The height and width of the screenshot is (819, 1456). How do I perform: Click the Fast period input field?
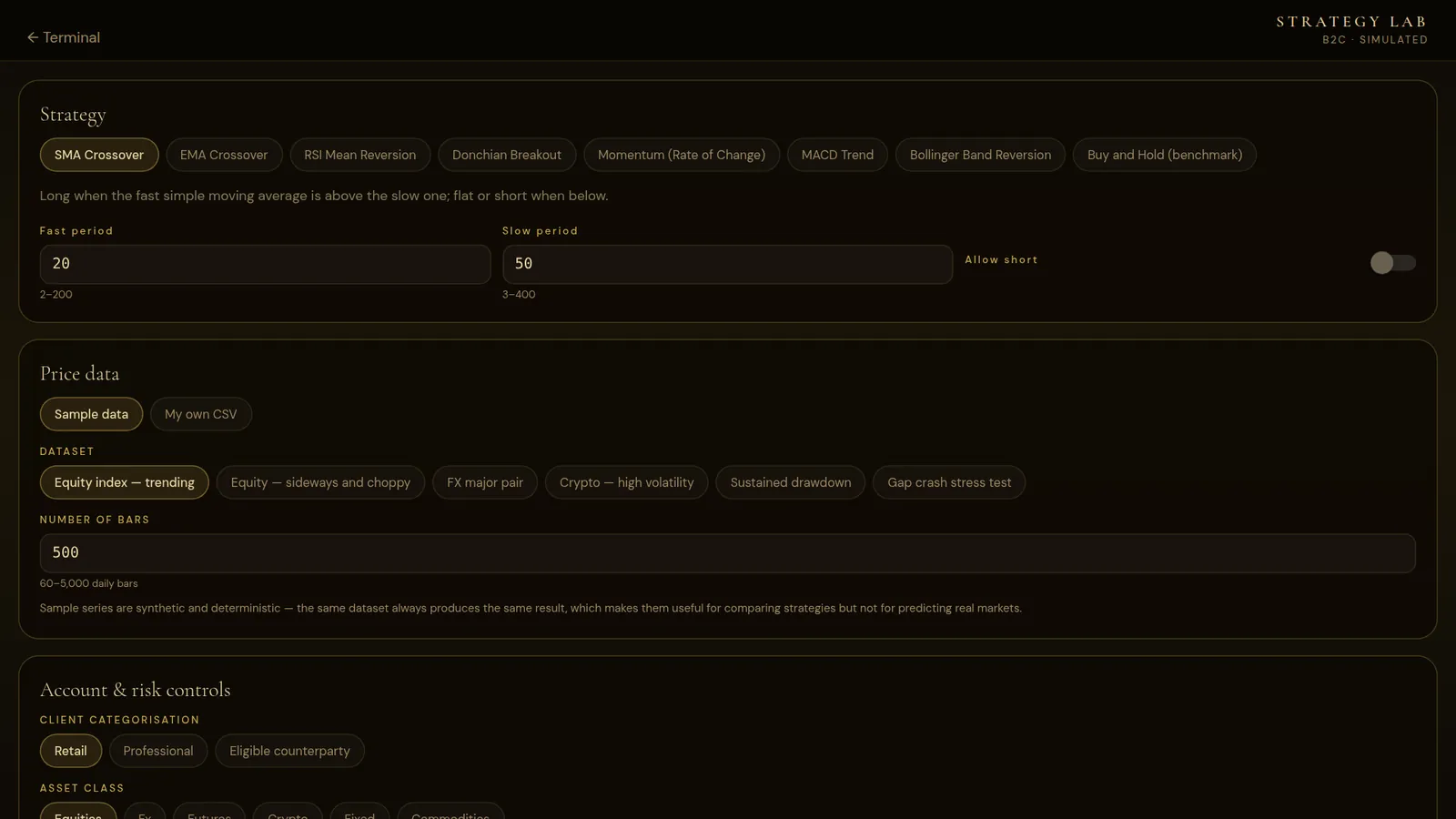265,264
